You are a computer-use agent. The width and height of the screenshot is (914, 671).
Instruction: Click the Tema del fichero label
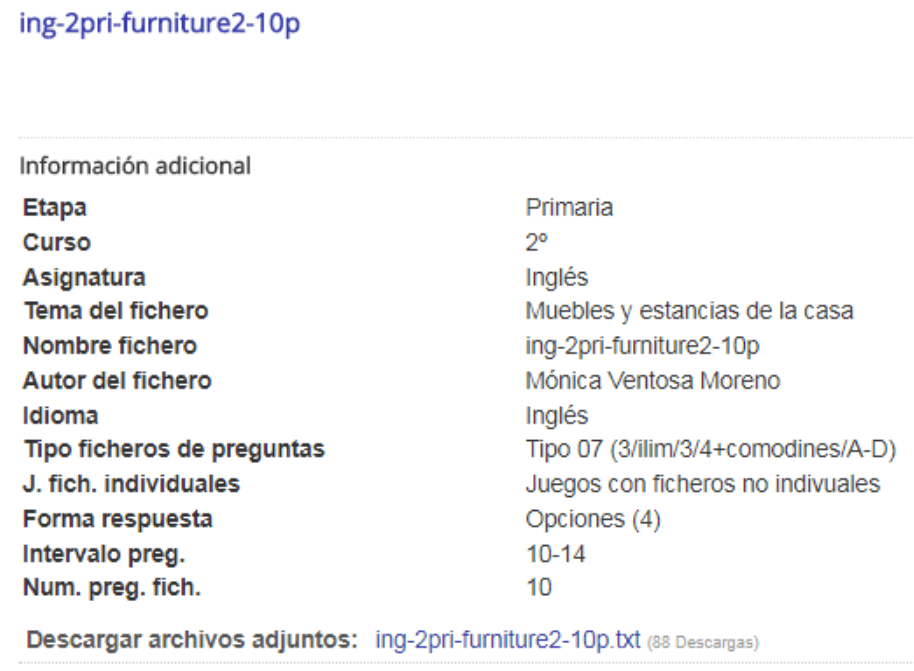[x=115, y=311]
